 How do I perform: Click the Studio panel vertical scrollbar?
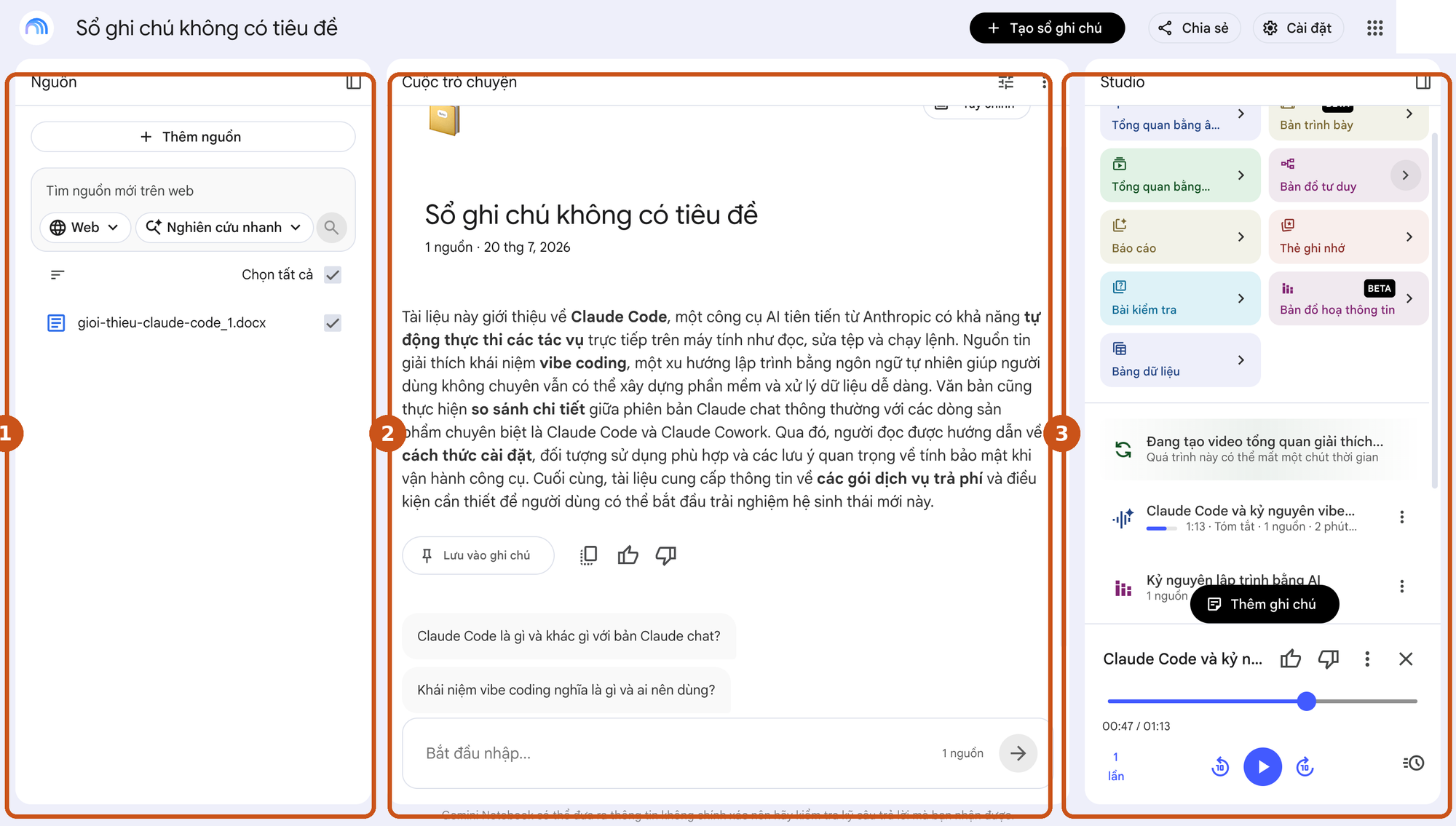1434,310
